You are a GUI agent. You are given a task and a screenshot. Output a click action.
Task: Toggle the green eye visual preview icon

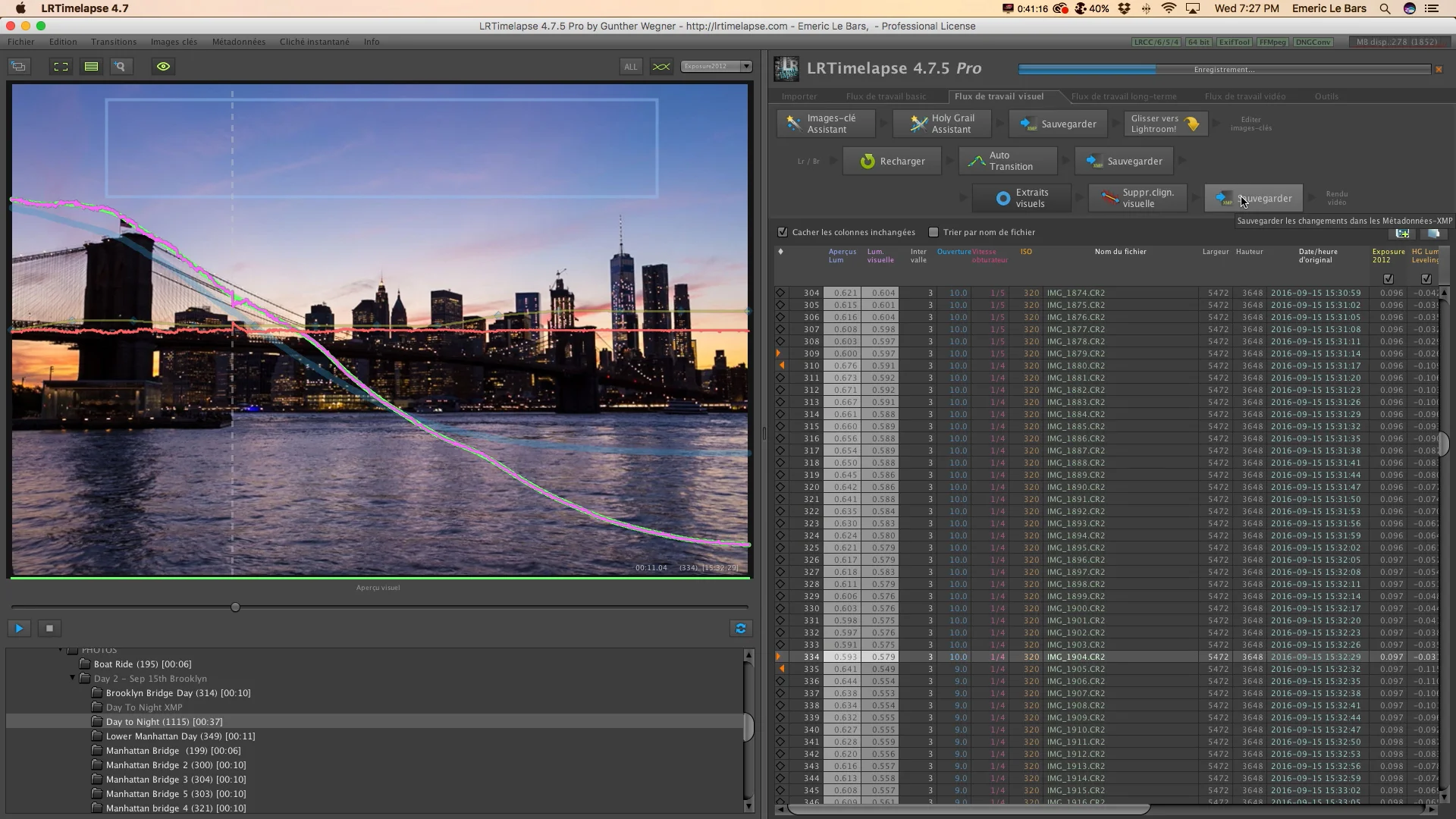coord(163,67)
